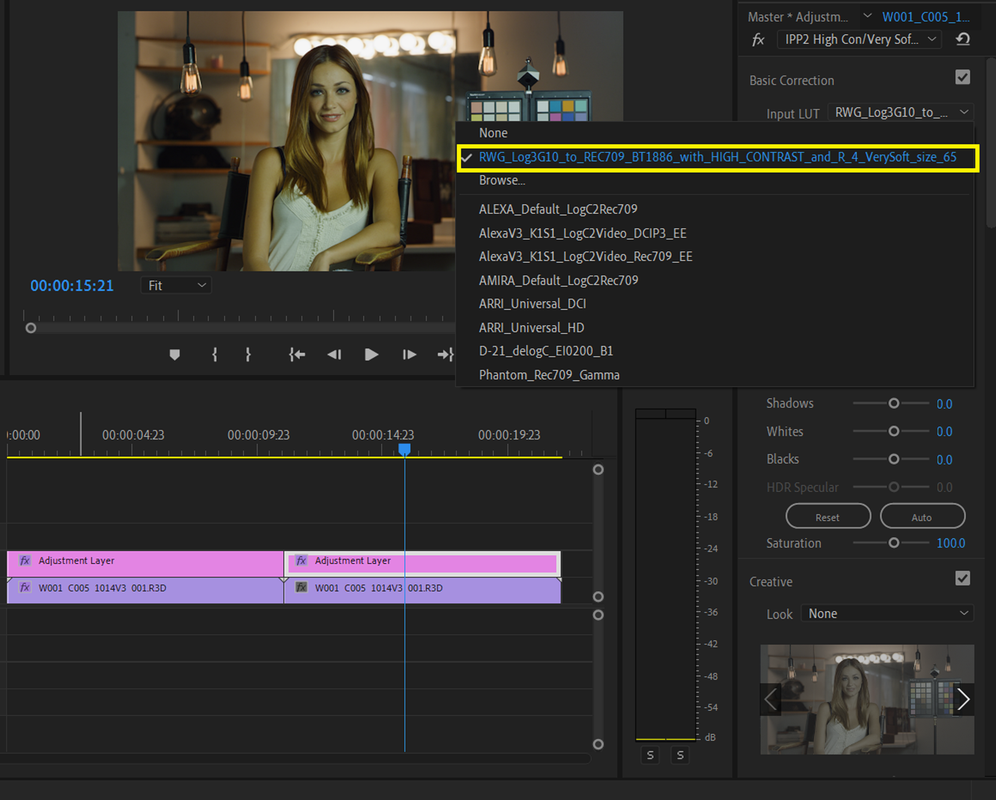Step forward one frame

(x=409, y=355)
